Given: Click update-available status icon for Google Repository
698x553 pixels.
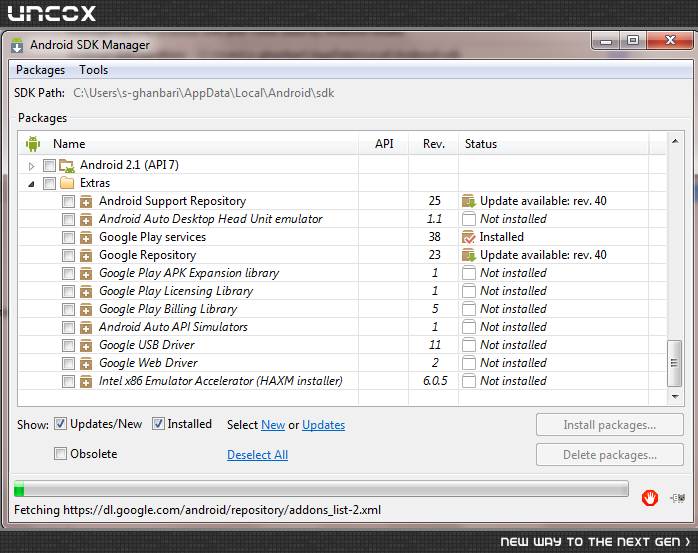Looking at the screenshot, I should (x=469, y=255).
